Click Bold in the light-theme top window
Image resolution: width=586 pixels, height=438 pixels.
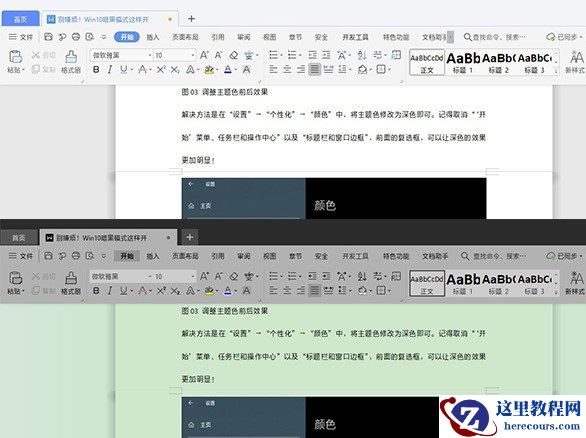96,70
